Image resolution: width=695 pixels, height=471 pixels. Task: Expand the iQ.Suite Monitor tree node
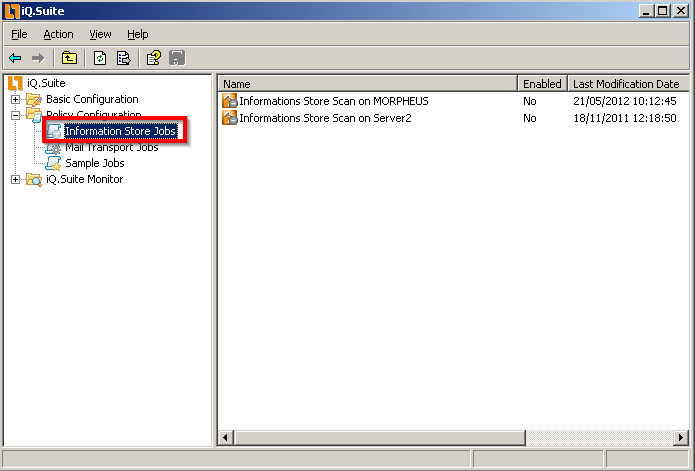15,180
